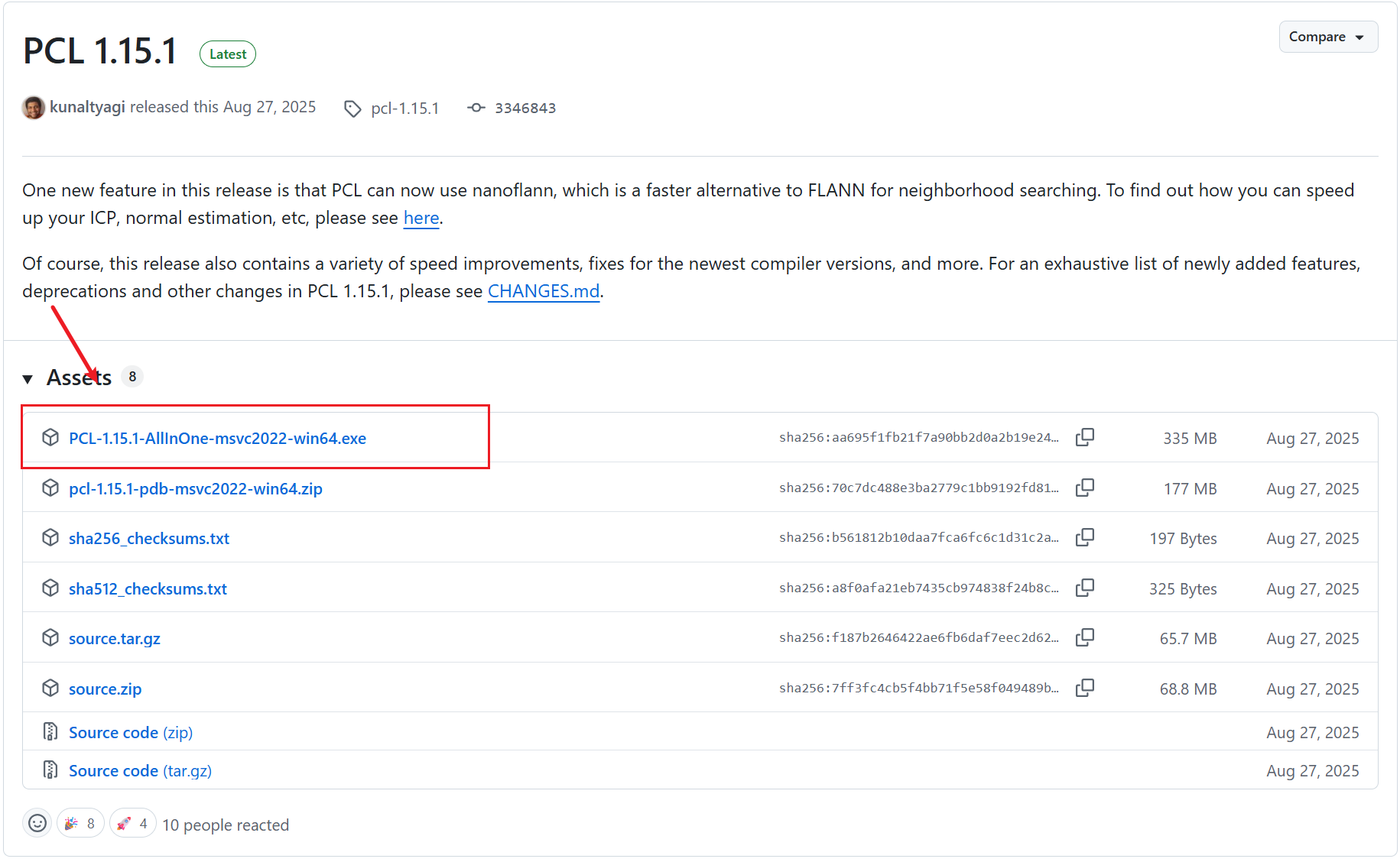Open the pcl-1.15.1 tag link
This screenshot has width=1400, height=862.
404,109
